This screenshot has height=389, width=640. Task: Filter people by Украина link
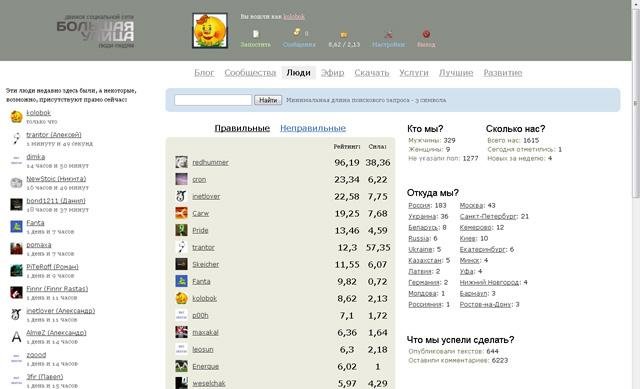(x=422, y=216)
